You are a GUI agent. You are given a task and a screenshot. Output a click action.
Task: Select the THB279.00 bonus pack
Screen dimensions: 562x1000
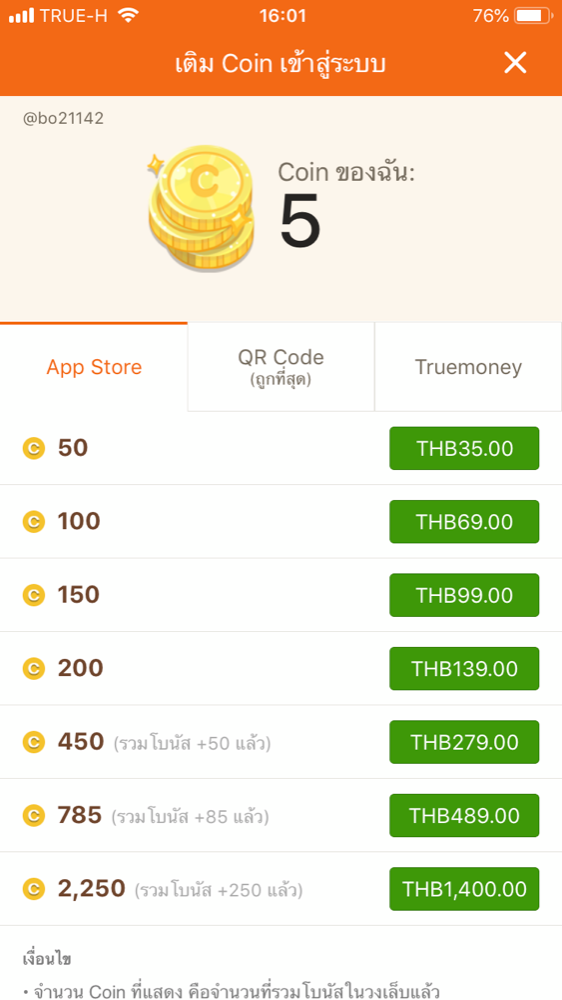tap(464, 742)
